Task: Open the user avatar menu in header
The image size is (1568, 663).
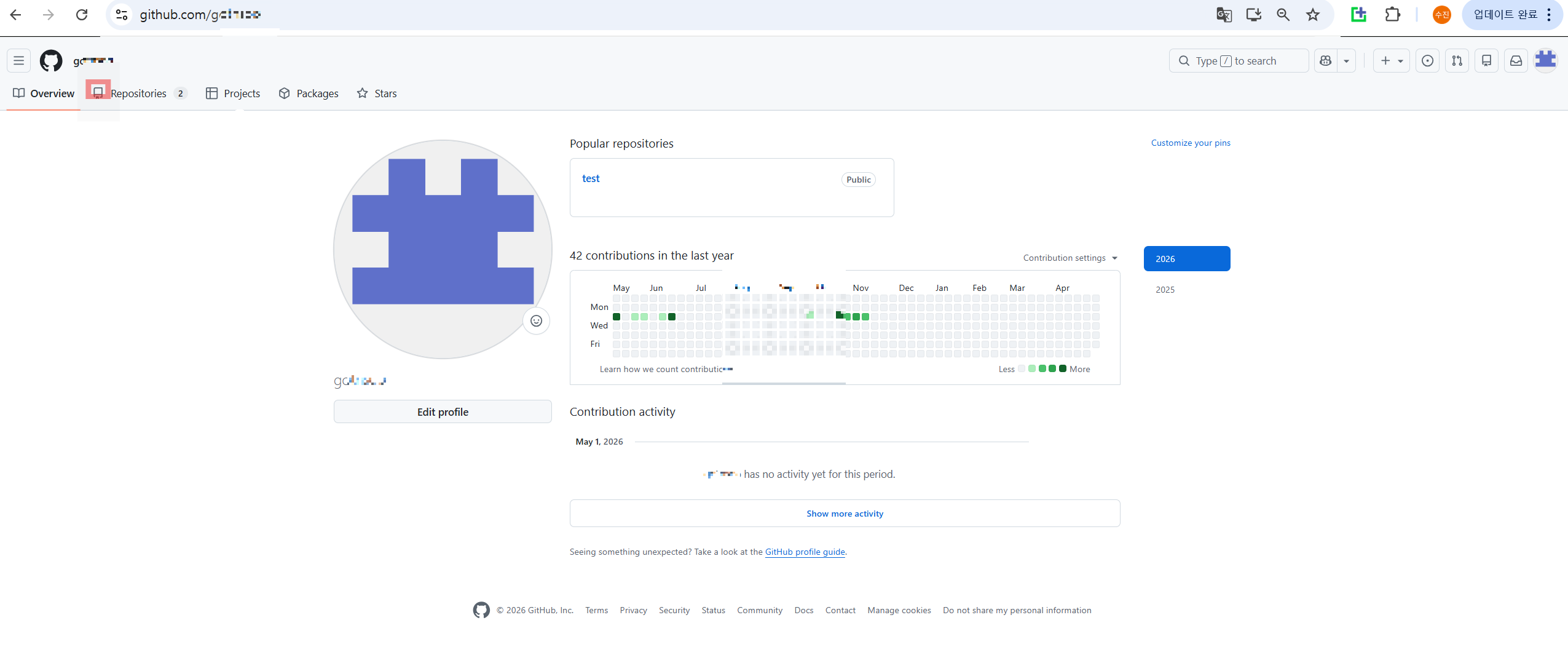Action: tap(1545, 61)
